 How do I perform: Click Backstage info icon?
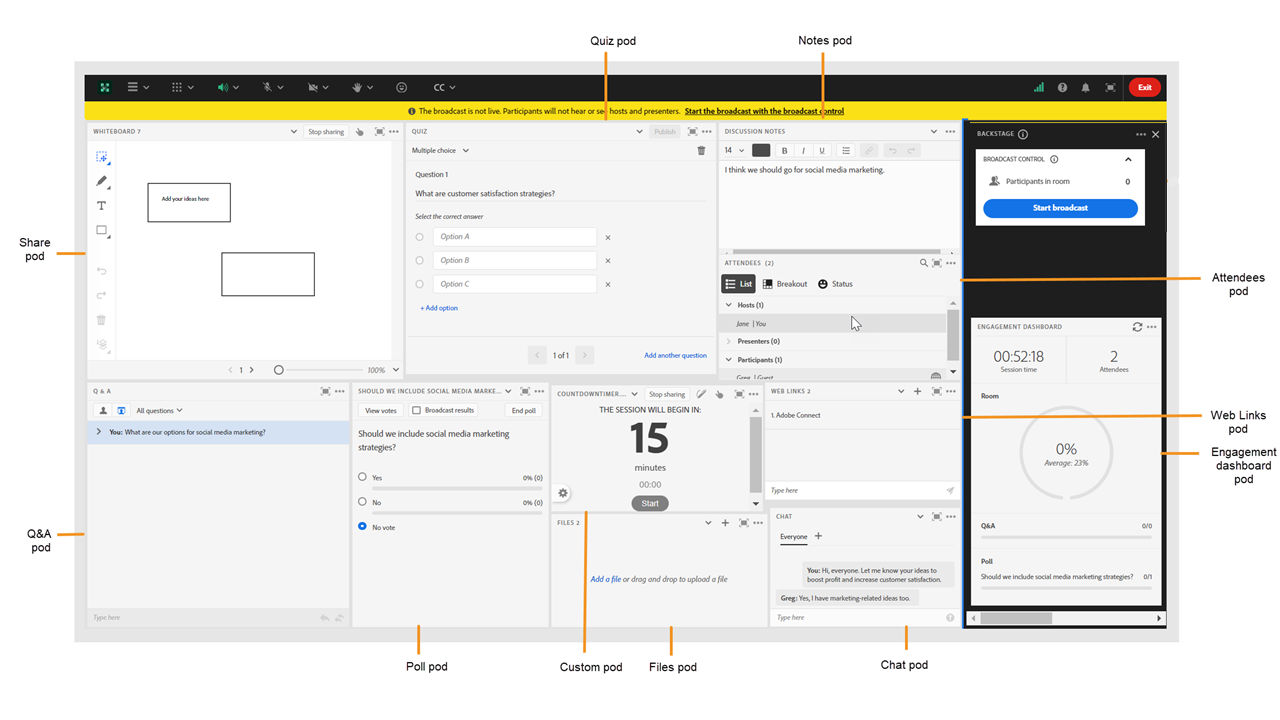(1023, 134)
